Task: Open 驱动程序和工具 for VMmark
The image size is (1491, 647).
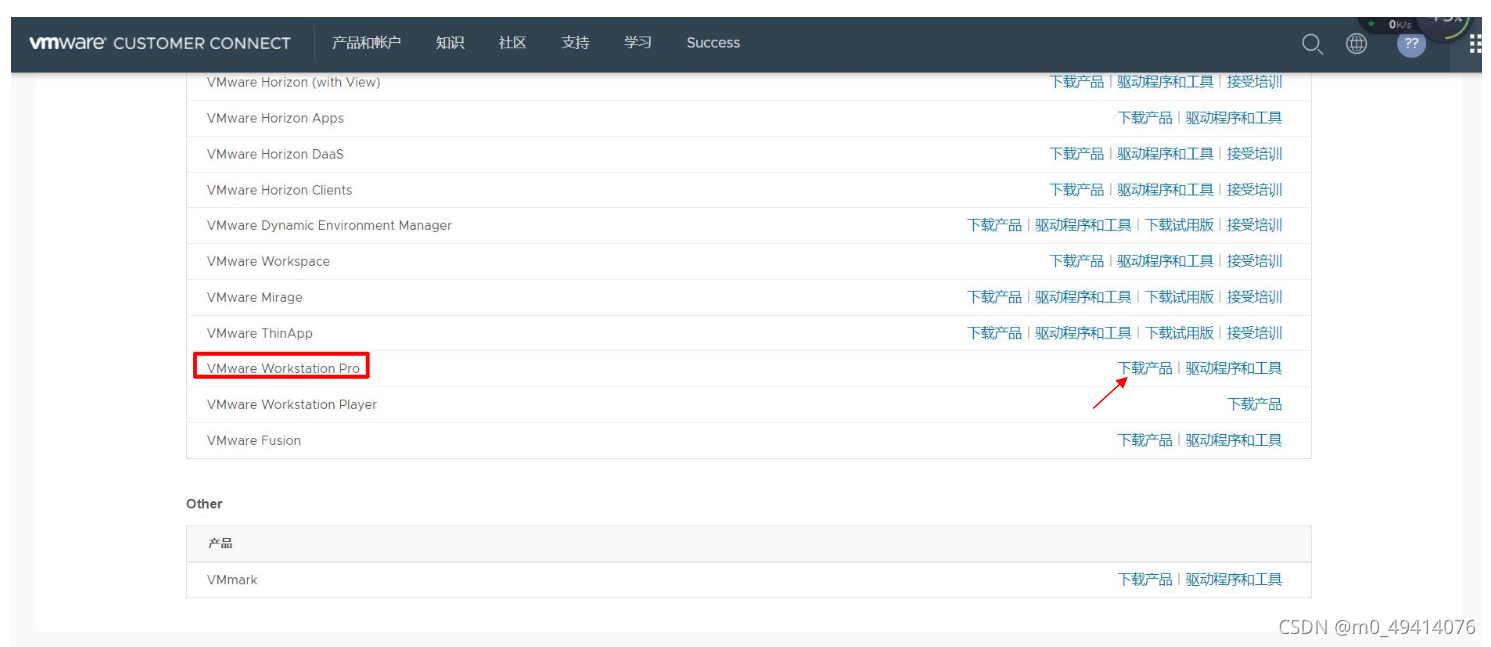Action: pyautogui.click(x=1234, y=579)
